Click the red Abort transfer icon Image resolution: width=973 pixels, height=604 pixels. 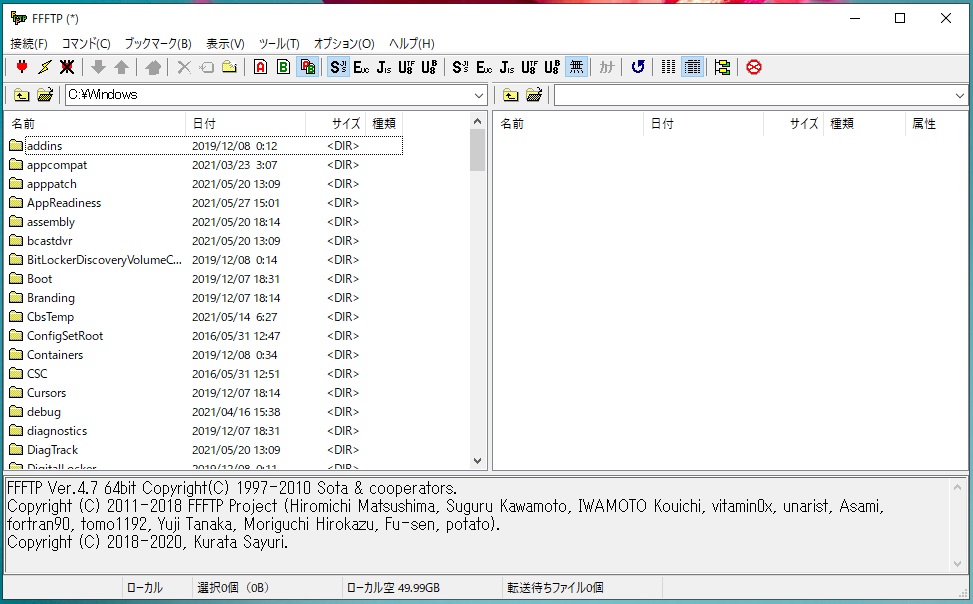pyautogui.click(x=754, y=67)
